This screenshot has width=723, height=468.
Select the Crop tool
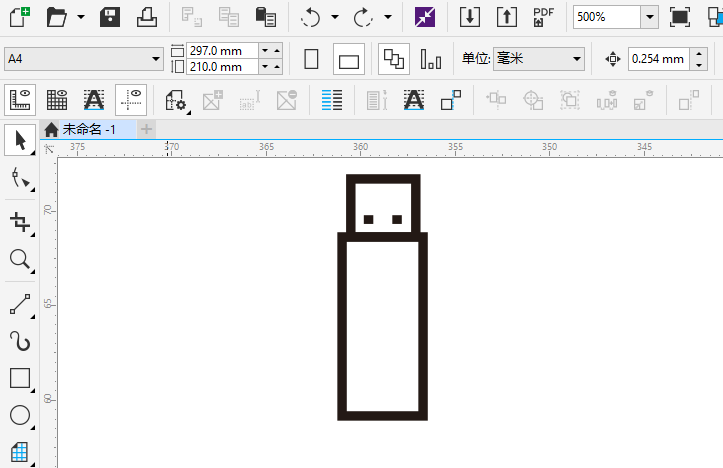tap(19, 221)
